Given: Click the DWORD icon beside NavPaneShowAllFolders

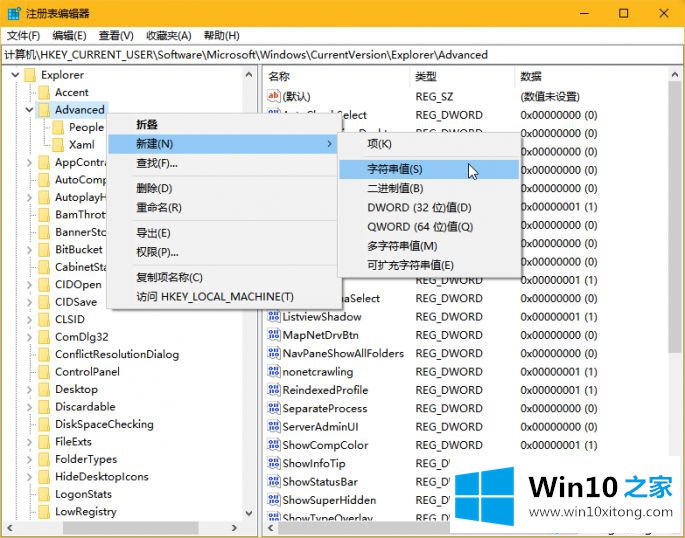Looking at the screenshot, I should 273,353.
